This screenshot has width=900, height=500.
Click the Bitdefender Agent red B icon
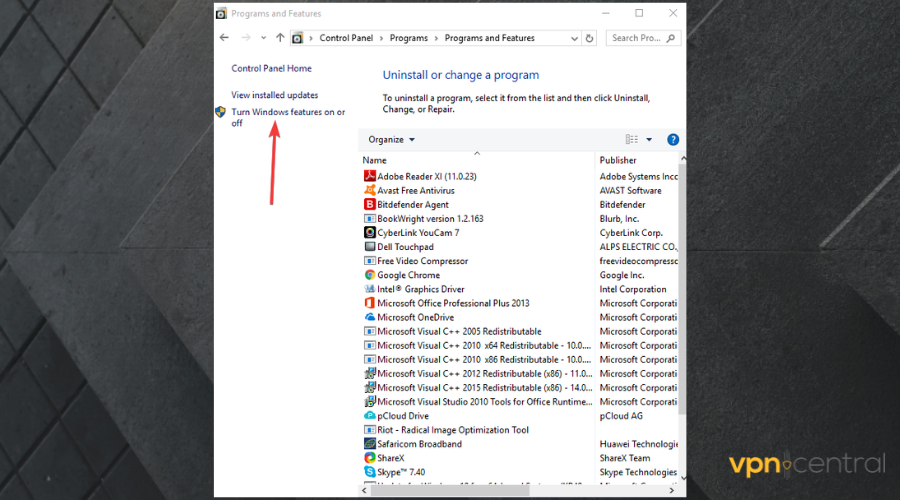tap(370, 204)
